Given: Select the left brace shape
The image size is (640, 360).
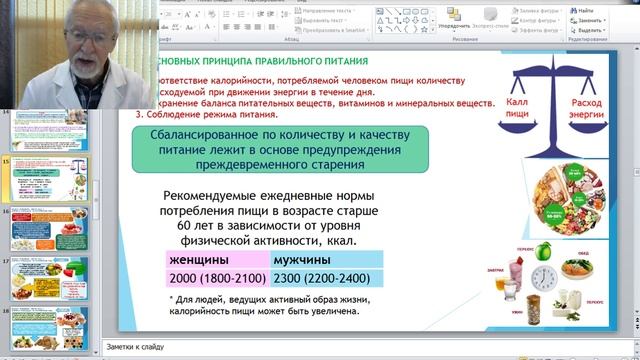Looking at the screenshot, I should coord(407,29).
